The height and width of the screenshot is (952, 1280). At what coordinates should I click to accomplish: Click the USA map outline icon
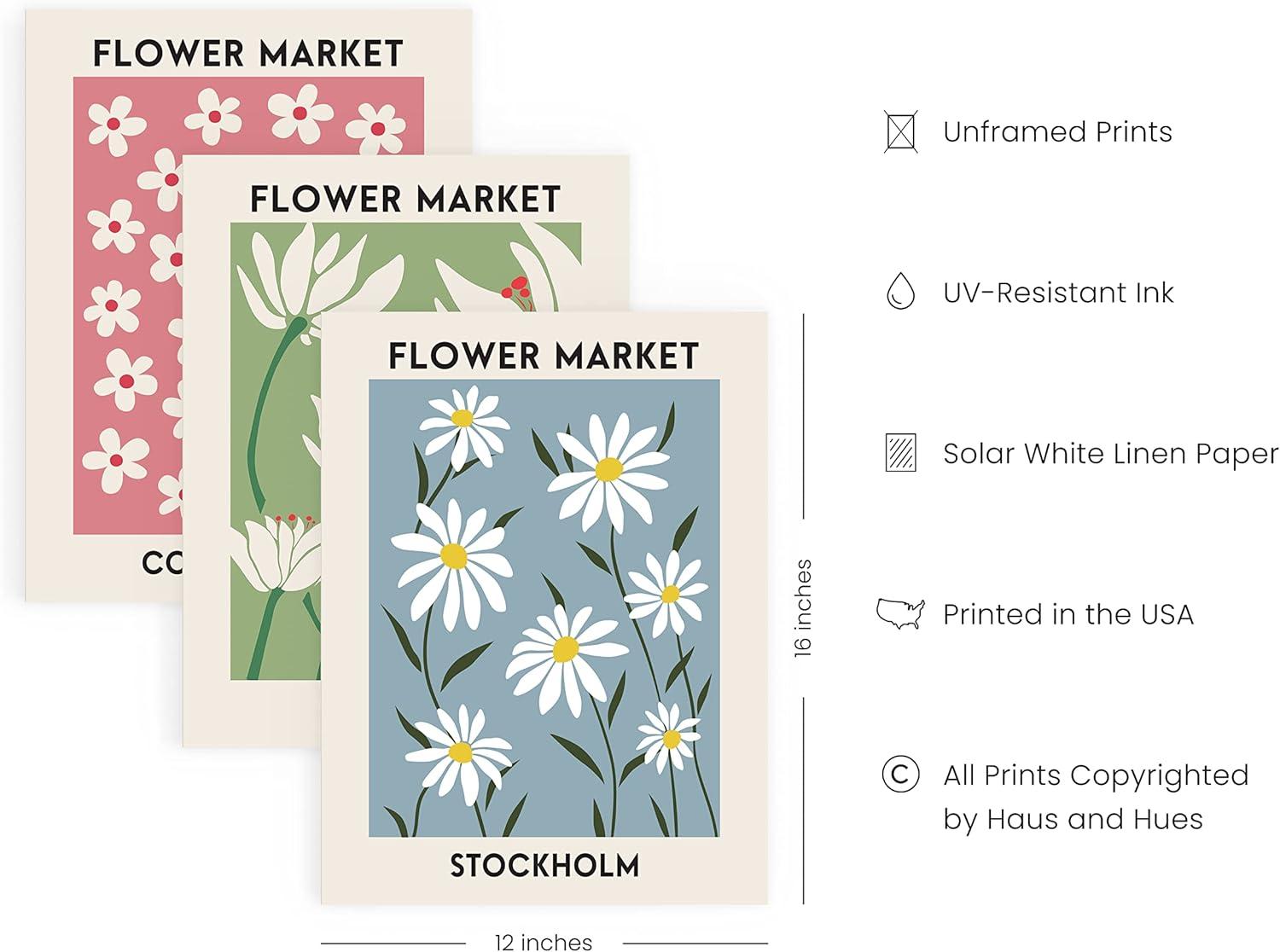click(x=900, y=613)
